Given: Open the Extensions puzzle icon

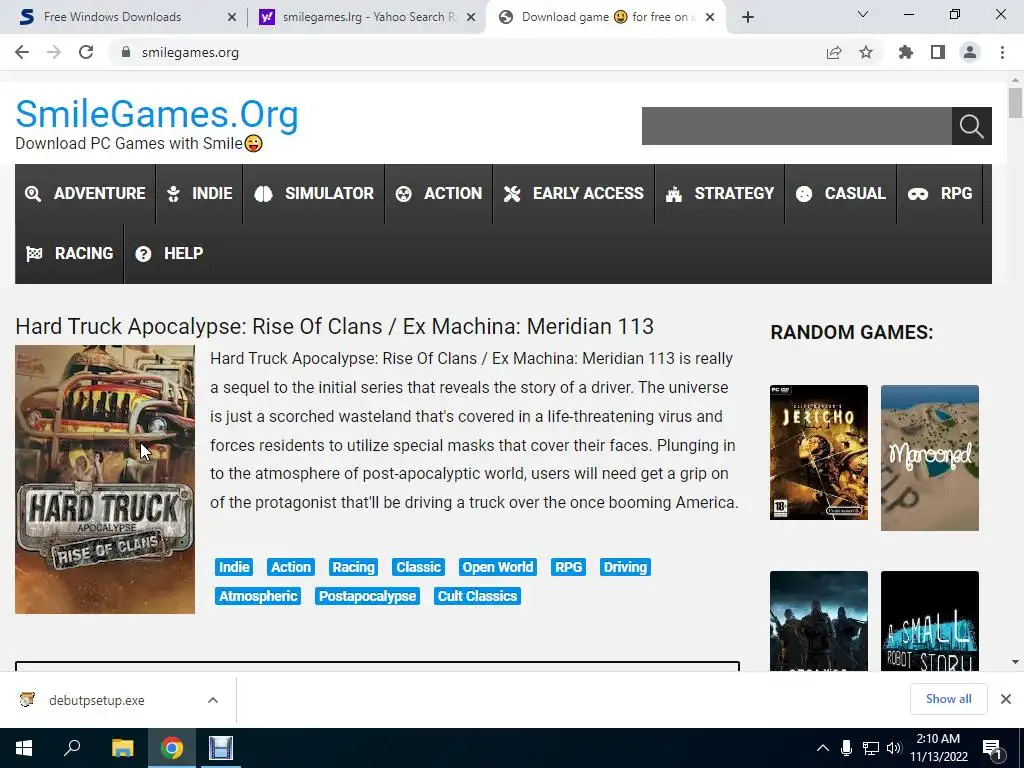Looking at the screenshot, I should (906, 52).
